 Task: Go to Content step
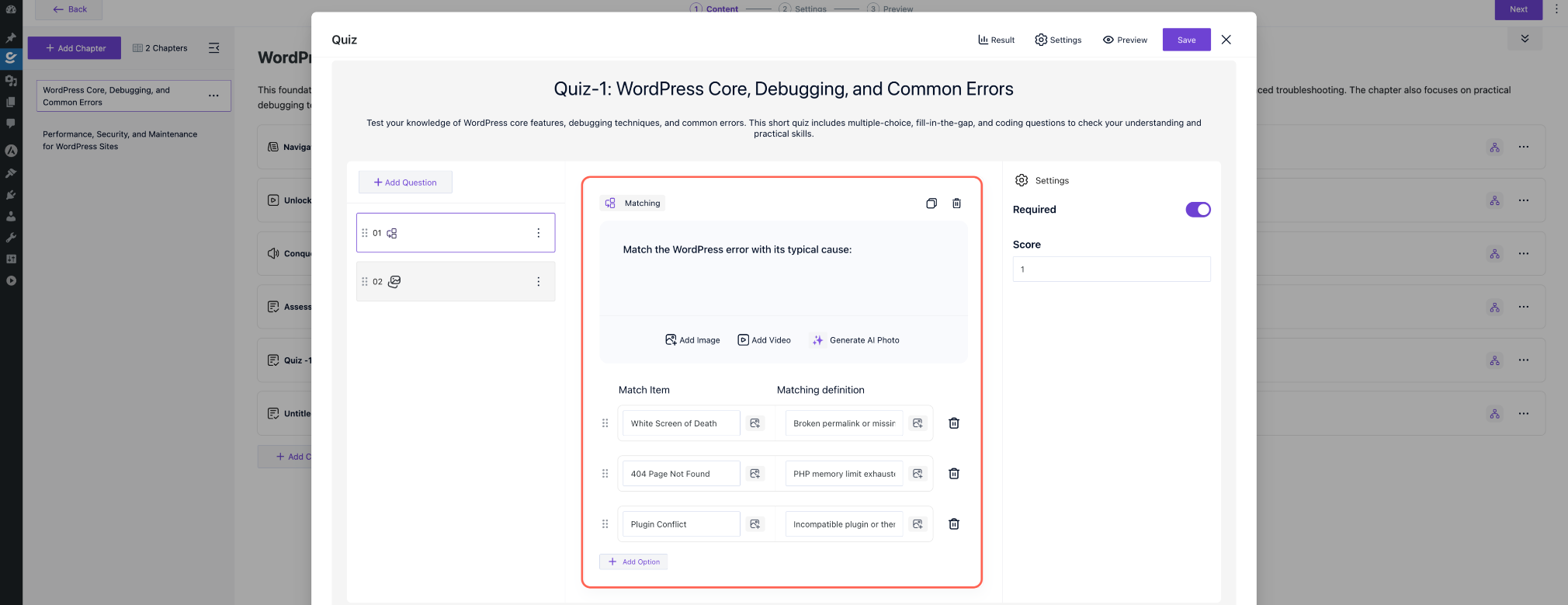(714, 9)
